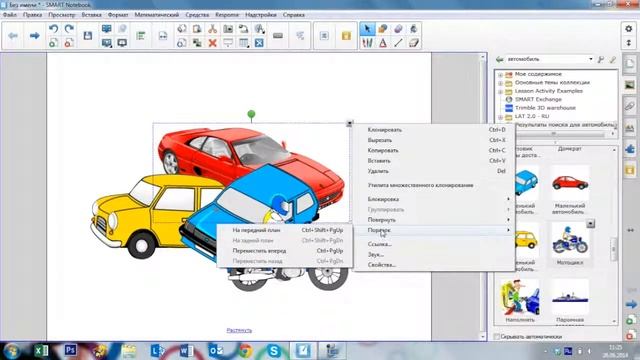
Task: Save the notebook file with the floppy icon
Action: coord(87,36)
